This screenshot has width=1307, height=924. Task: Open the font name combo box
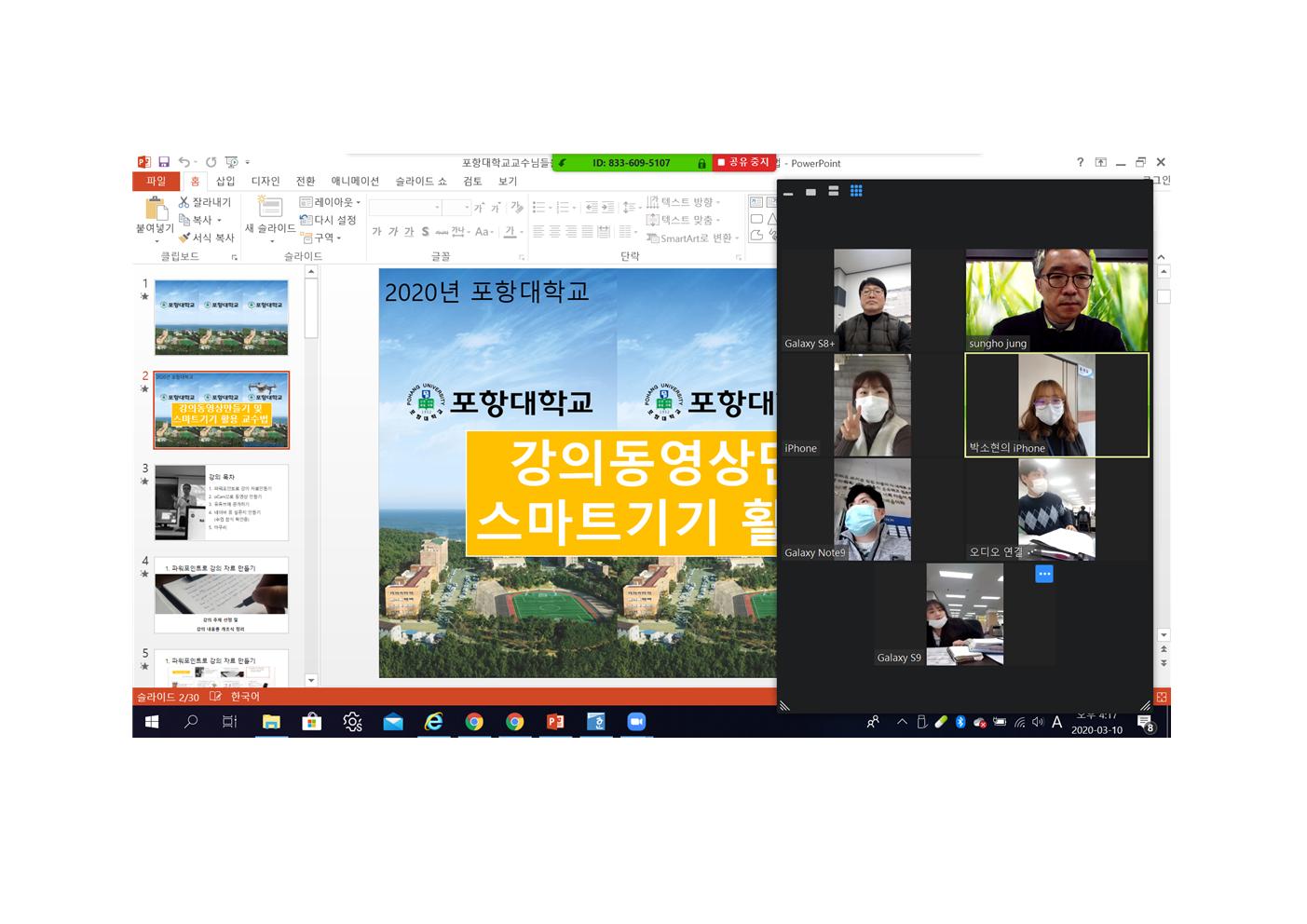404,208
